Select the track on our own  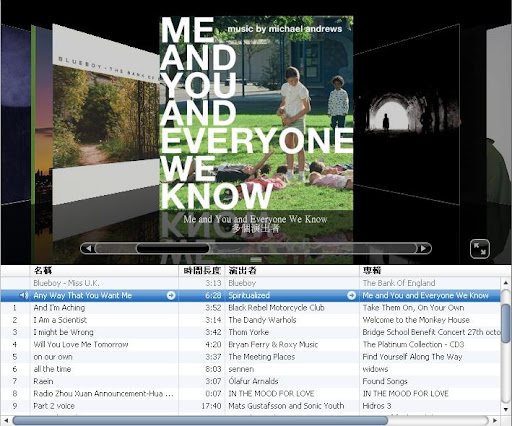pyautogui.click(x=53, y=357)
